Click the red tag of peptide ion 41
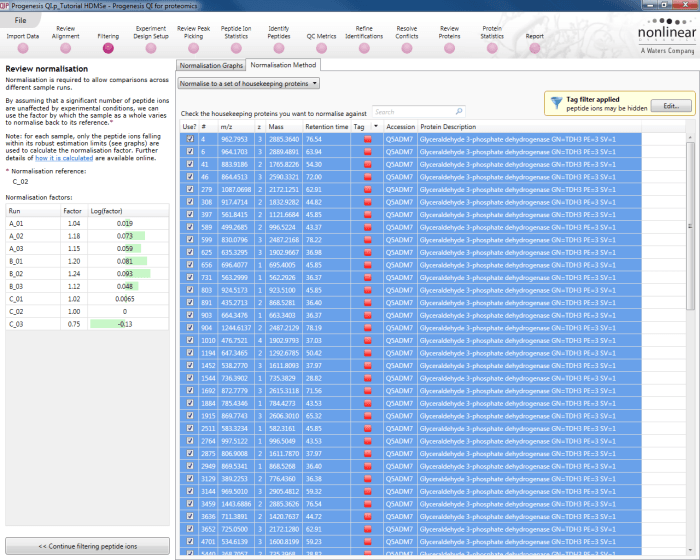This screenshot has height=560, width=700. pos(367,164)
